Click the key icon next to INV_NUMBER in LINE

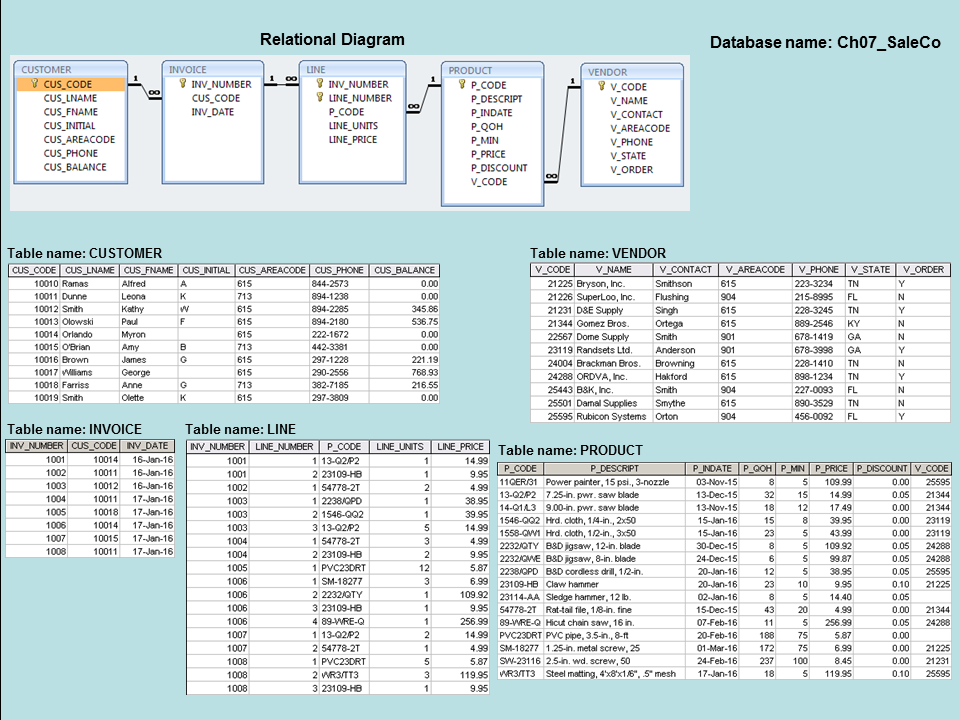point(319,84)
